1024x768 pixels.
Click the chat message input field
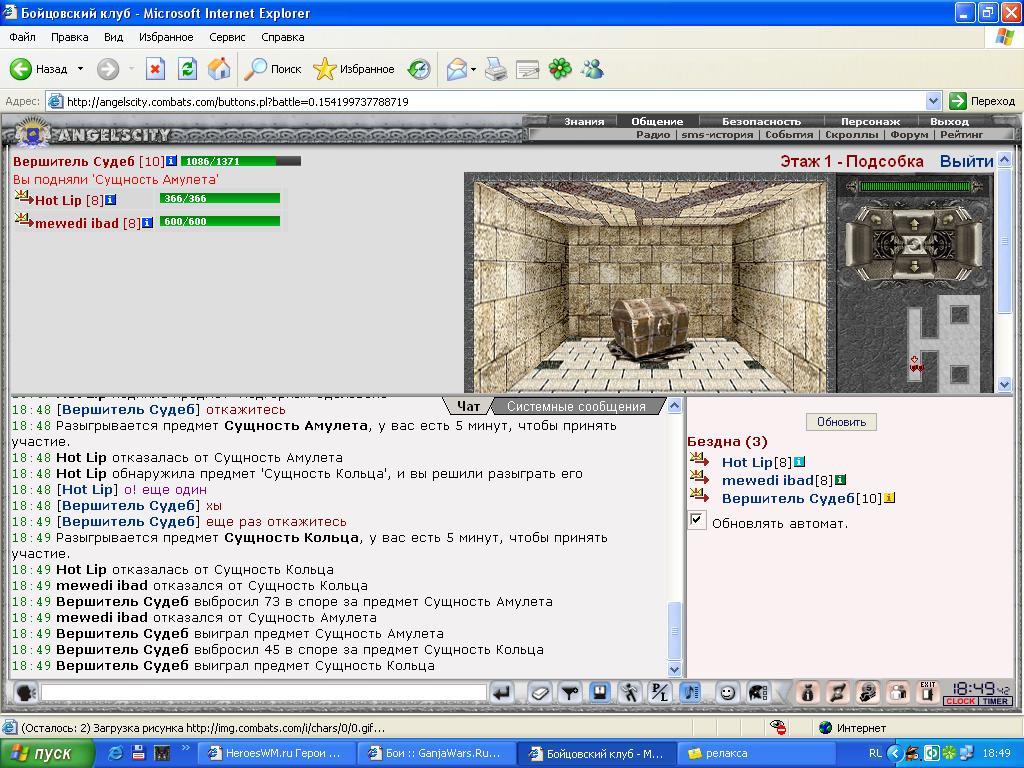263,692
